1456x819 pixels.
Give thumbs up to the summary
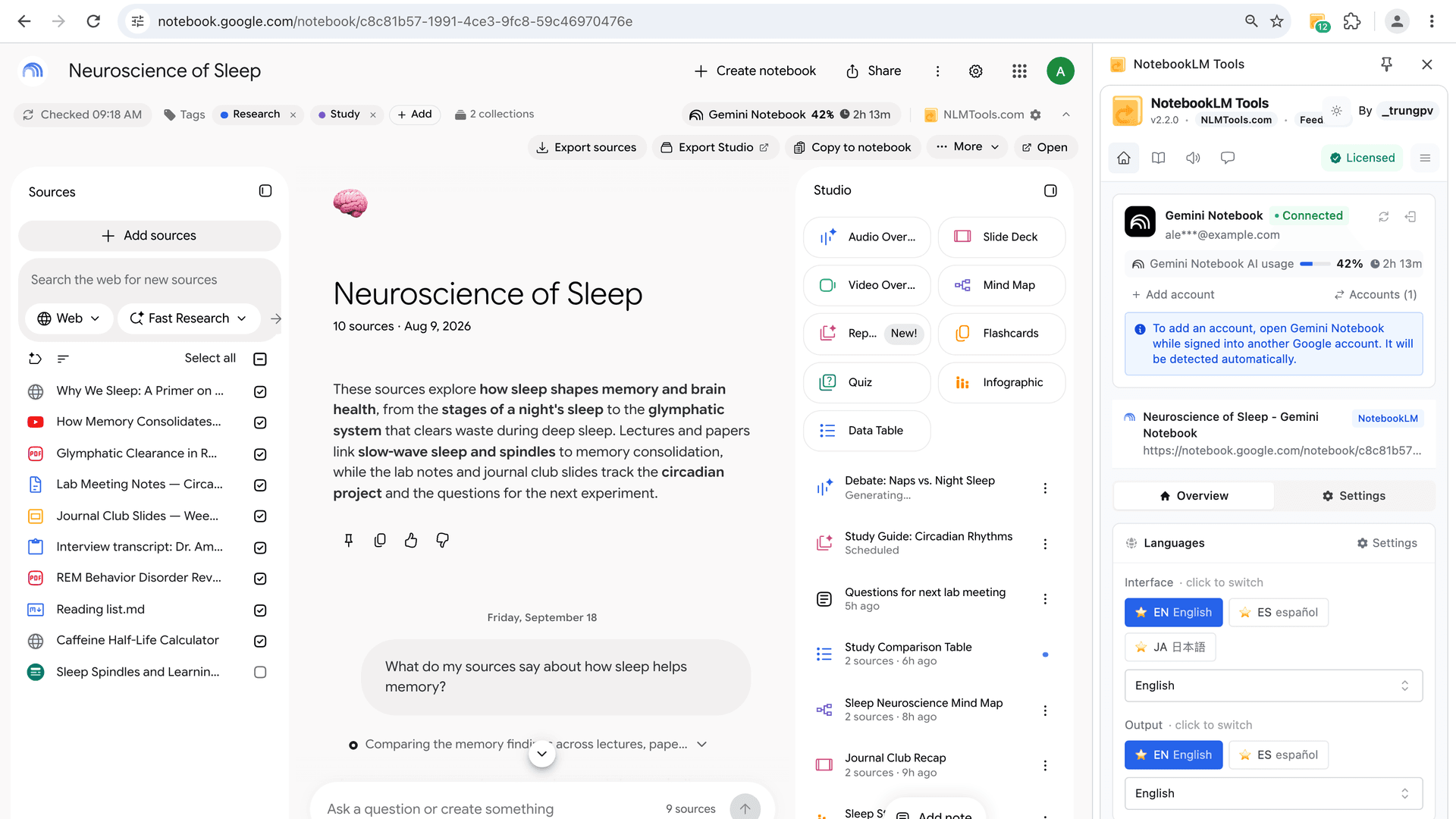(x=411, y=540)
